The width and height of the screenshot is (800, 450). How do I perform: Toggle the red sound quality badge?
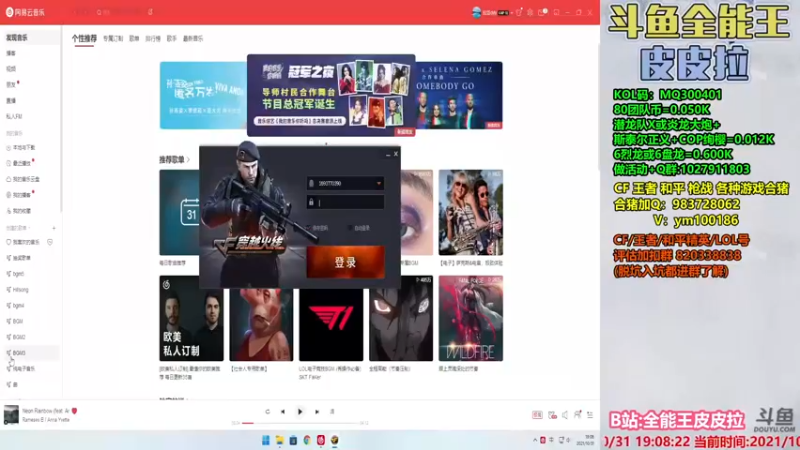pyautogui.click(x=537, y=415)
